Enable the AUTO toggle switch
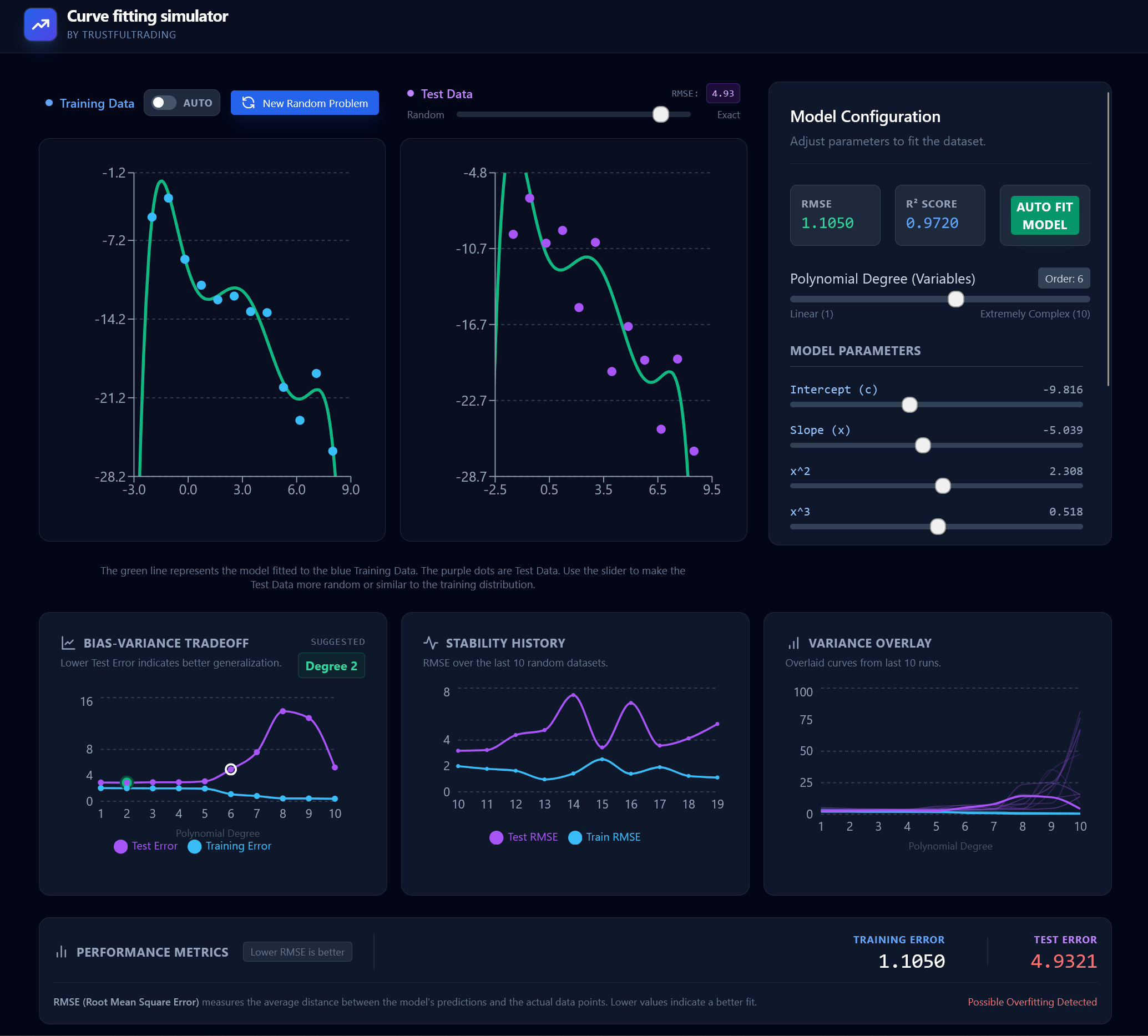 [164, 103]
